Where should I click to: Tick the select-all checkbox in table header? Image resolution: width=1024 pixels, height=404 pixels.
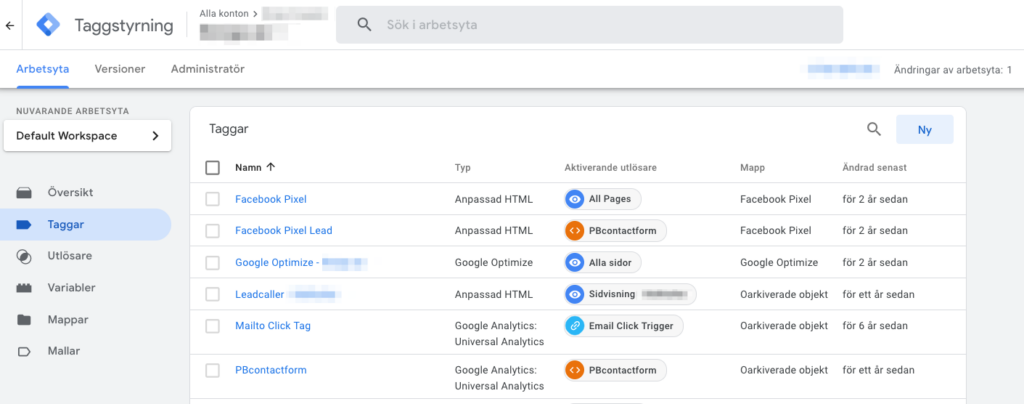click(212, 168)
